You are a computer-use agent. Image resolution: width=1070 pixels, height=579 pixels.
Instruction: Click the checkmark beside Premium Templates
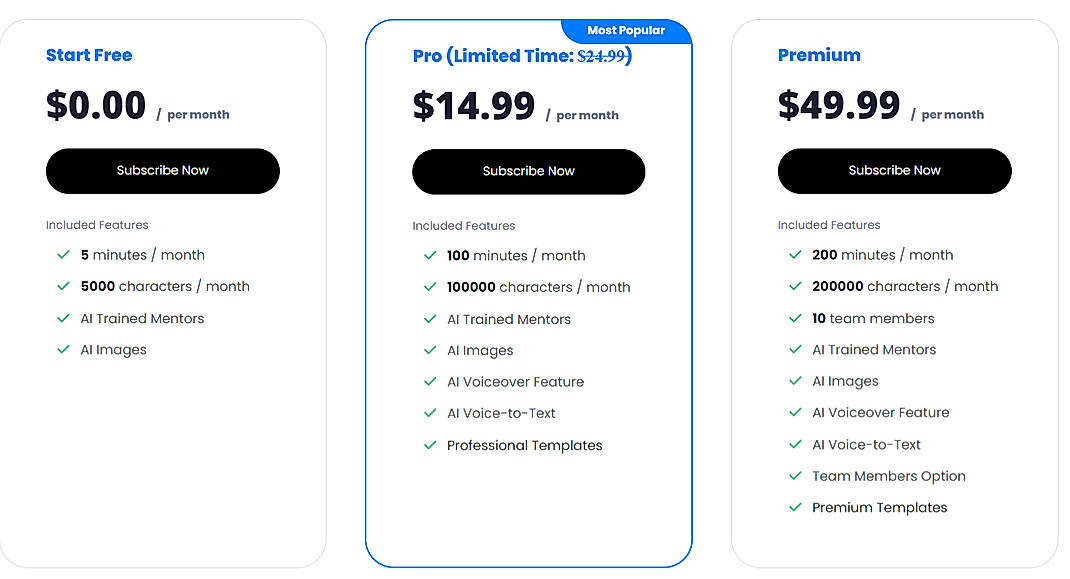pos(795,507)
